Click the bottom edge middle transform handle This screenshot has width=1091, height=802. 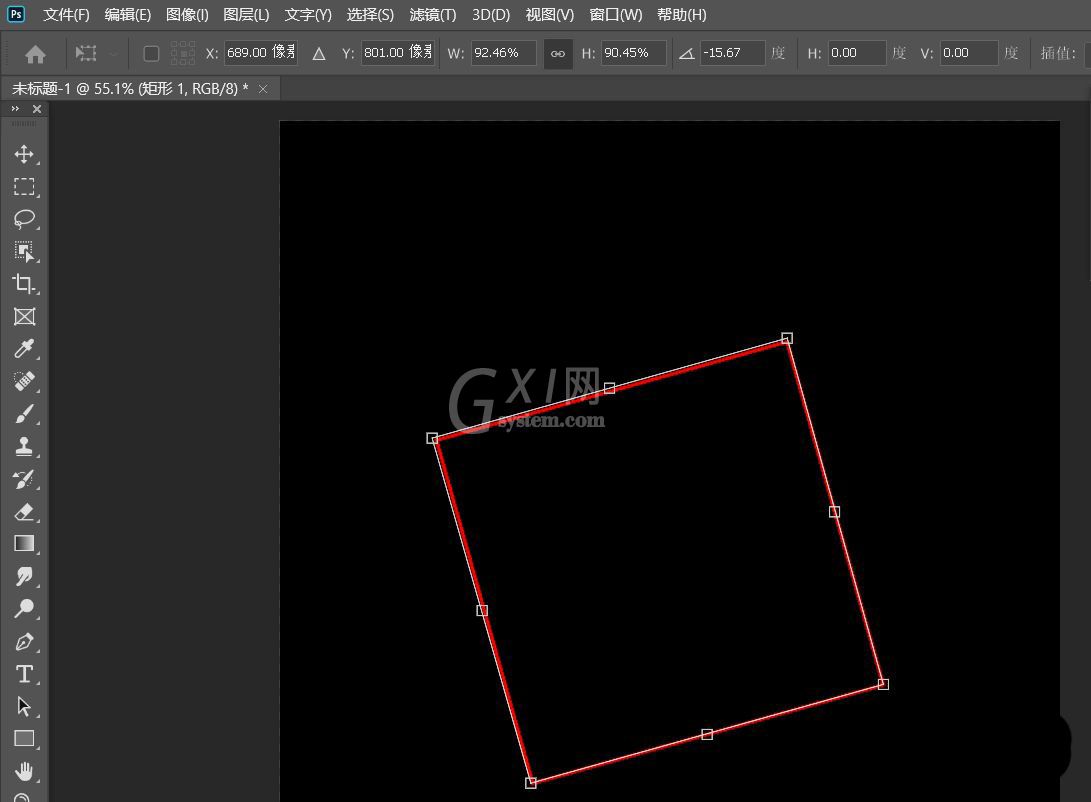click(x=707, y=735)
